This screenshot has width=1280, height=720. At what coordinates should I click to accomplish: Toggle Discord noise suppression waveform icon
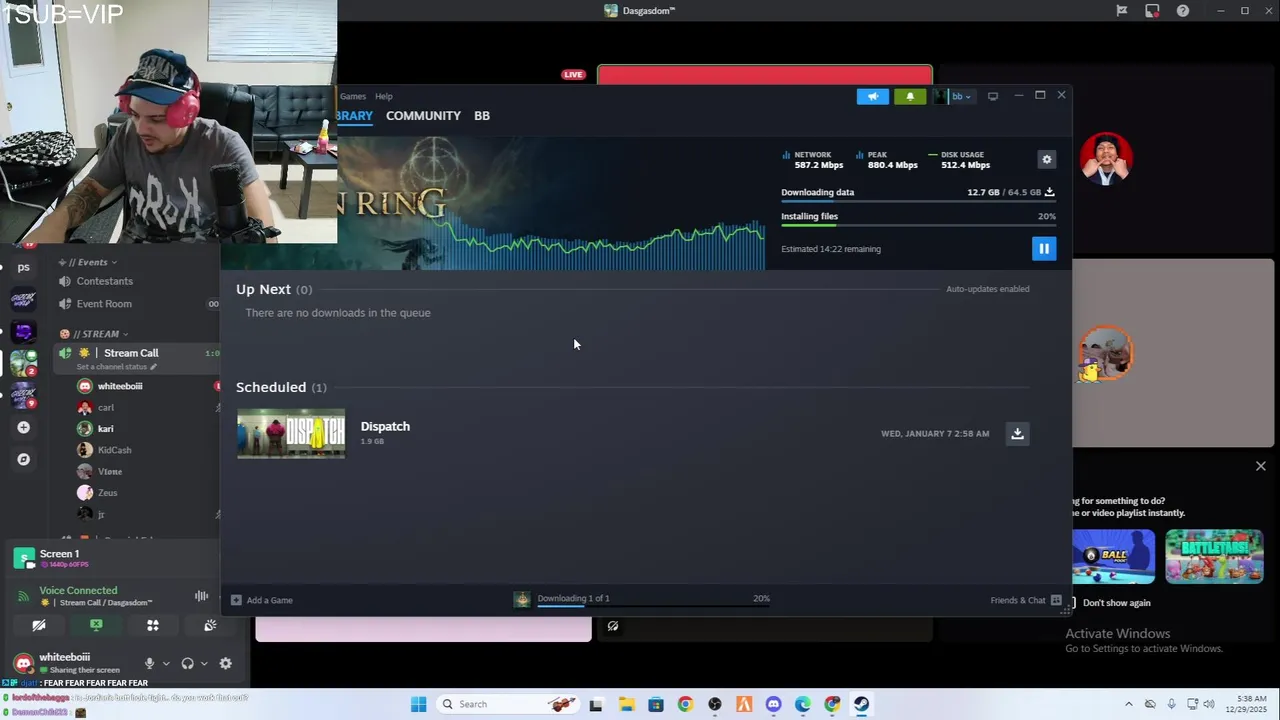point(201,596)
